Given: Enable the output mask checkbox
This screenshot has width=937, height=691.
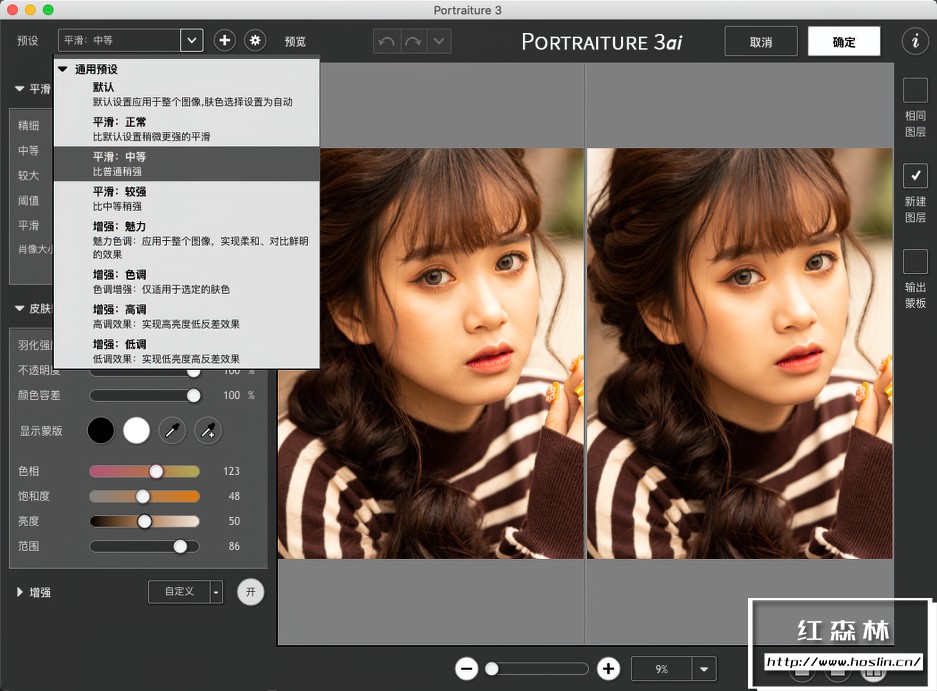Looking at the screenshot, I should (914, 262).
